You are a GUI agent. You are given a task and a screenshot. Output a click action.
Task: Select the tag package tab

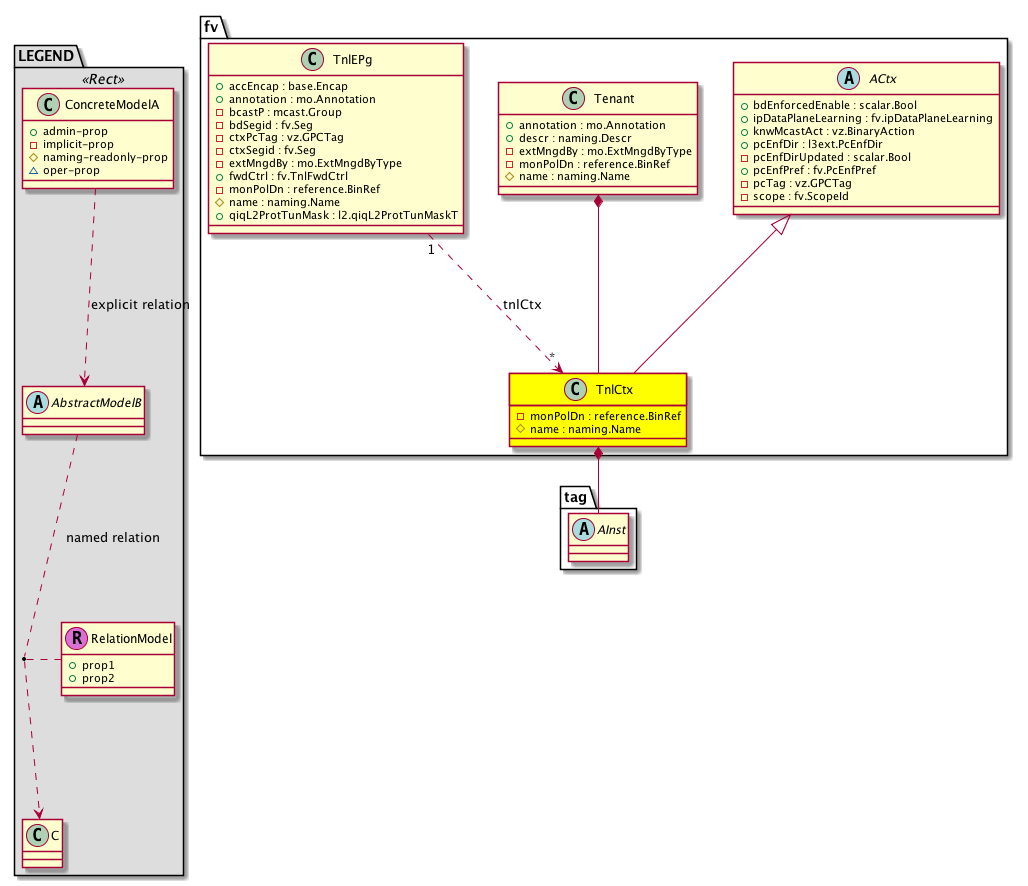point(575,495)
